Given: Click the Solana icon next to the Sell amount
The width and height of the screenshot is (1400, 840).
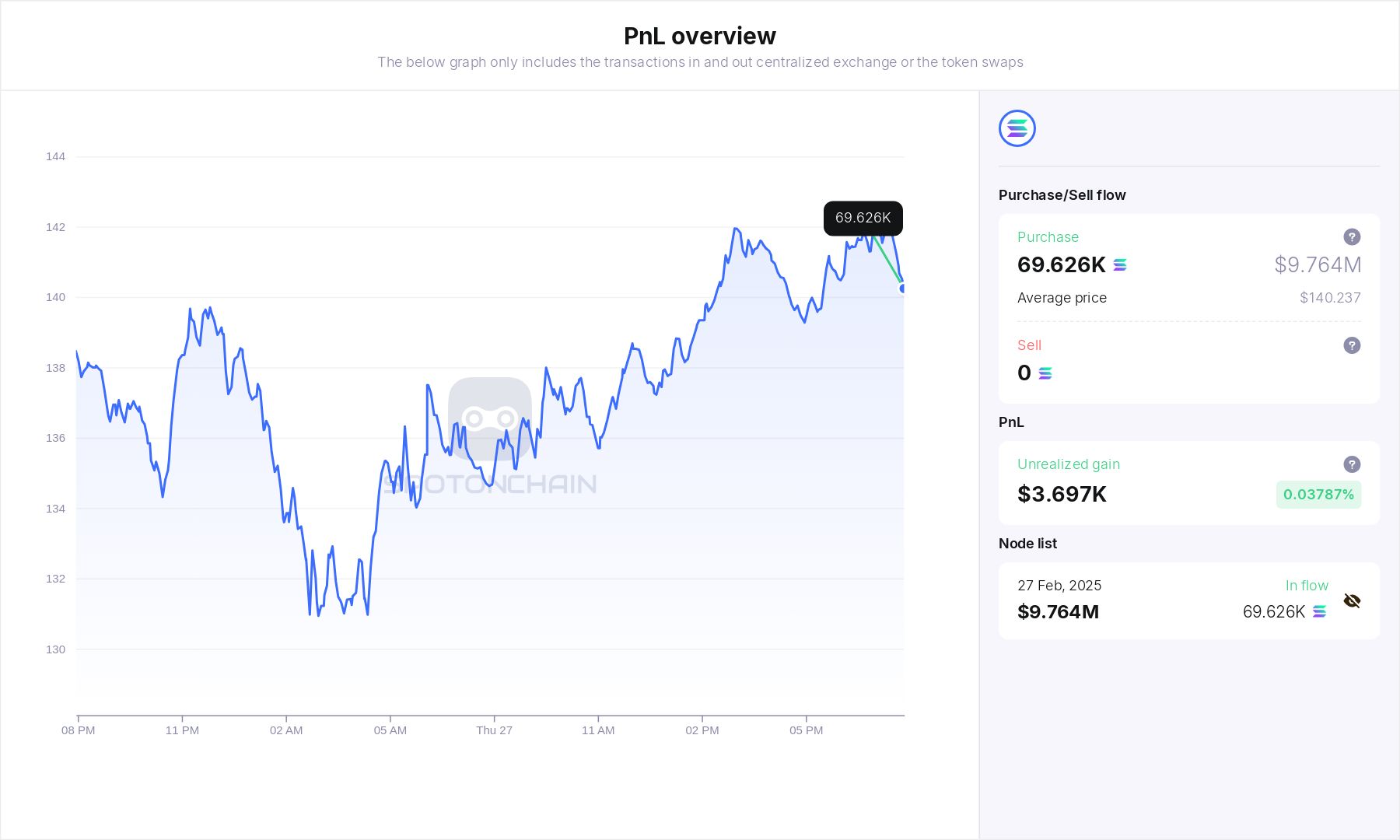Looking at the screenshot, I should (x=1045, y=373).
